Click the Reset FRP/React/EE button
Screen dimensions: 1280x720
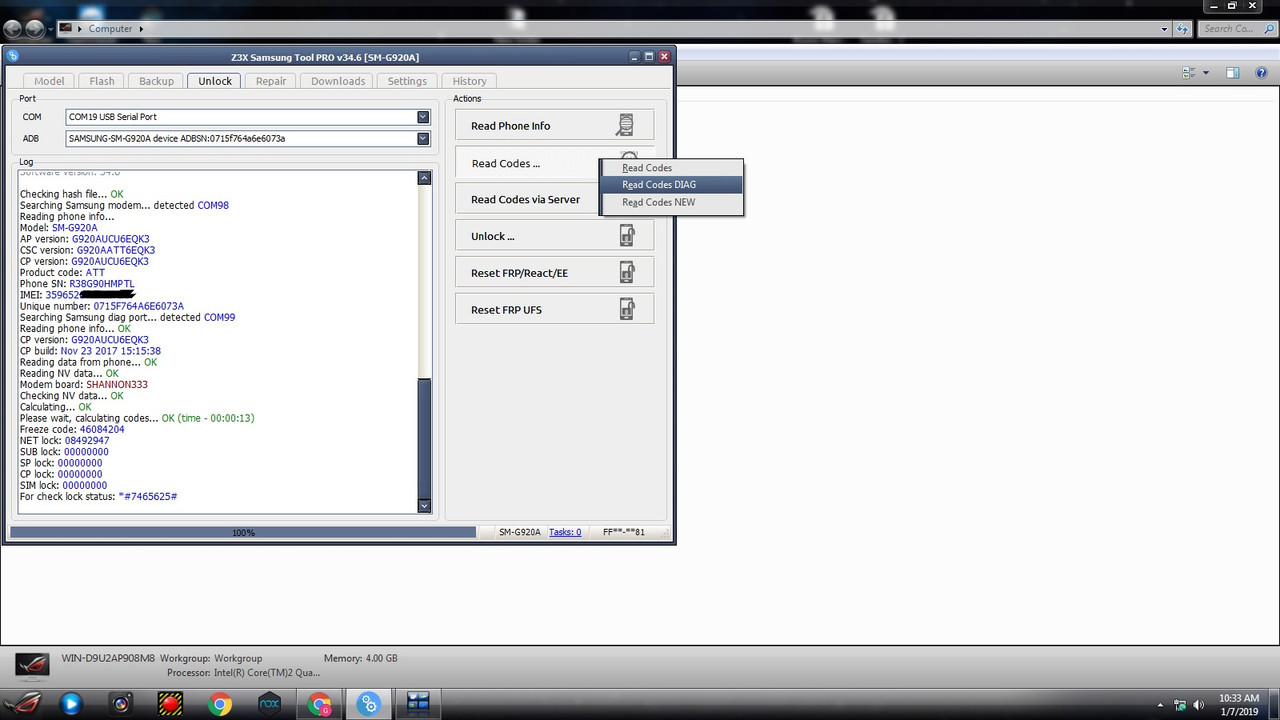tap(554, 273)
